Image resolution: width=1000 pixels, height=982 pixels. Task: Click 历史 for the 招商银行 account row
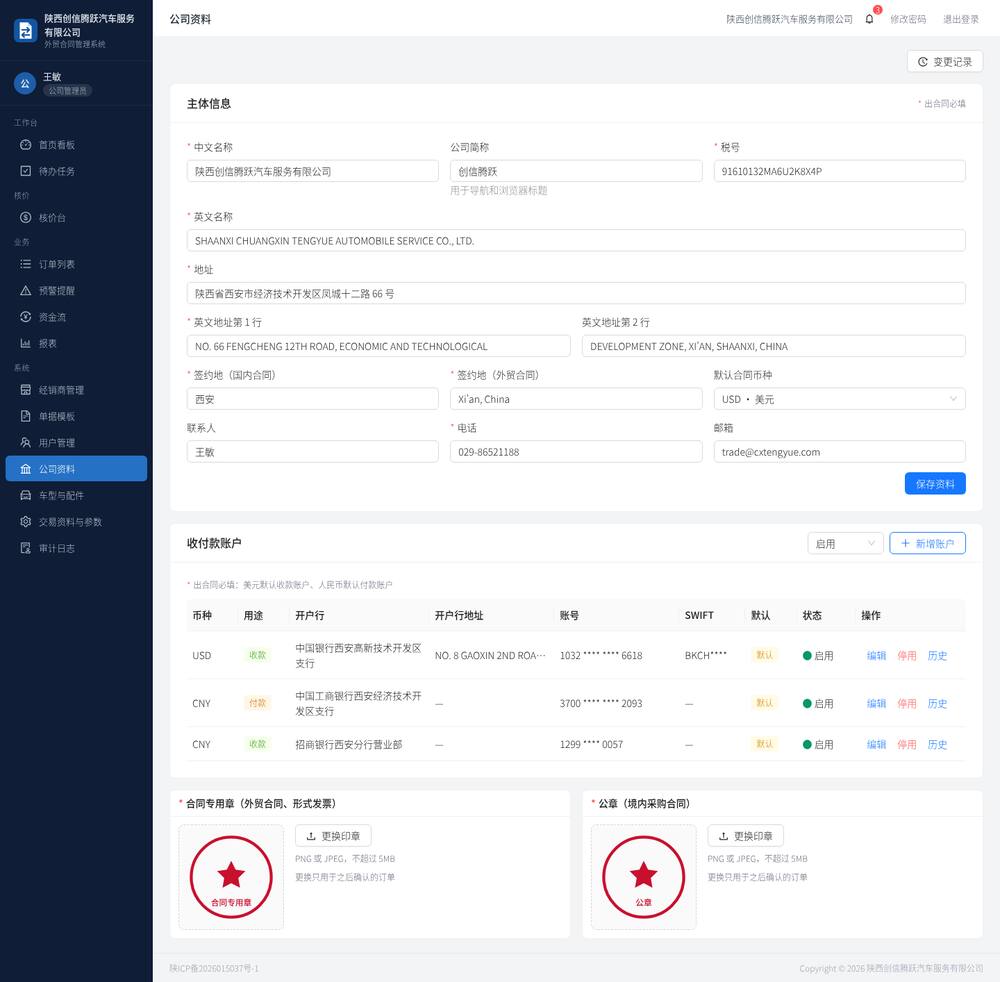click(938, 744)
